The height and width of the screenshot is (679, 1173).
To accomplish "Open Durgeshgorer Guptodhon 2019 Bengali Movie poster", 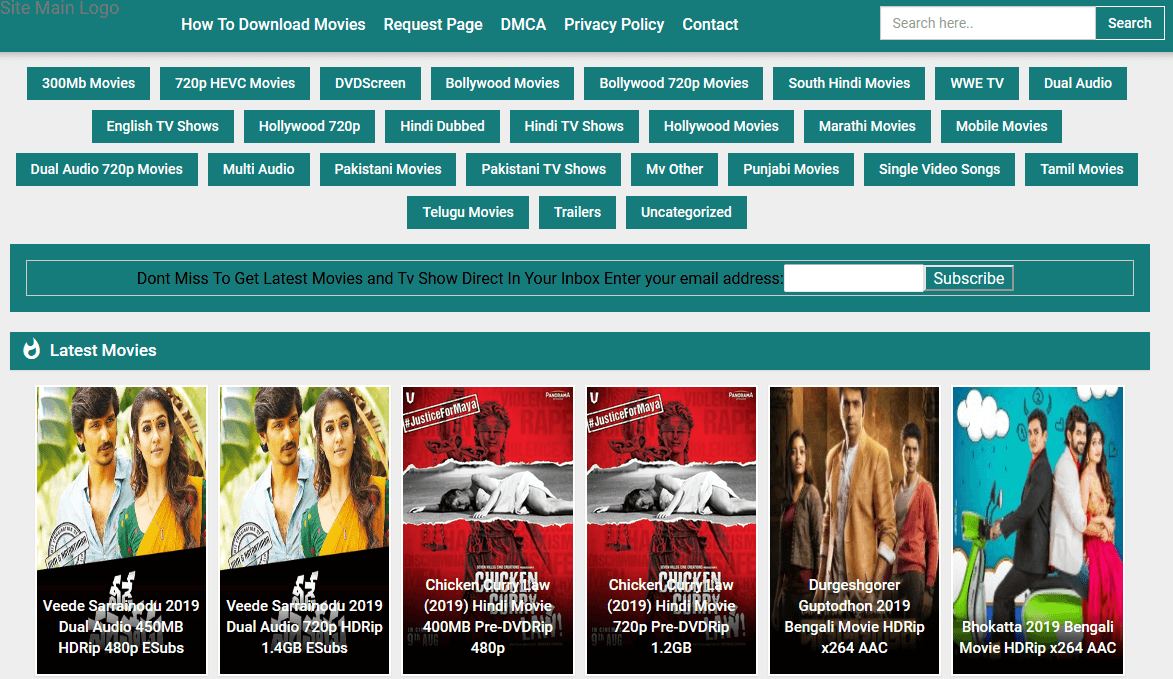I will click(854, 530).
